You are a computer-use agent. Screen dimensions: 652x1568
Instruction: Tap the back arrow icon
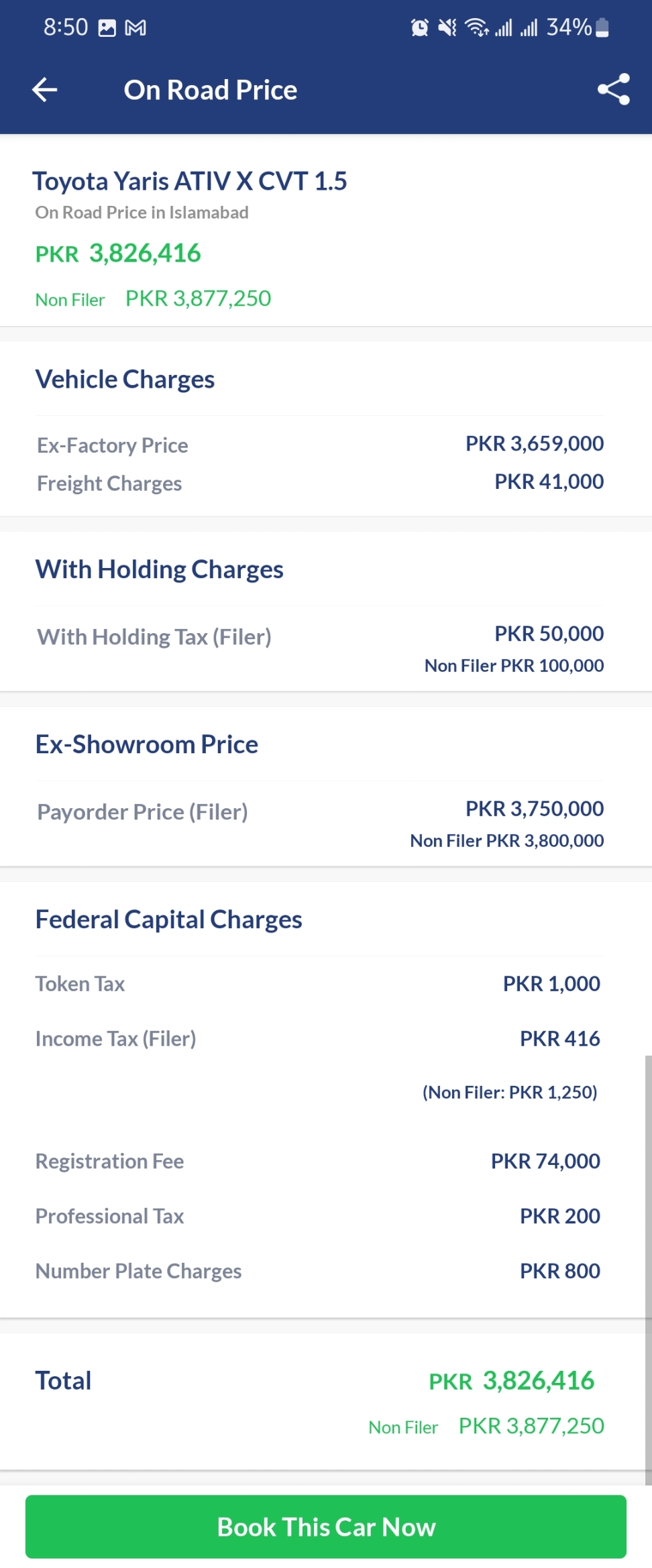45,90
